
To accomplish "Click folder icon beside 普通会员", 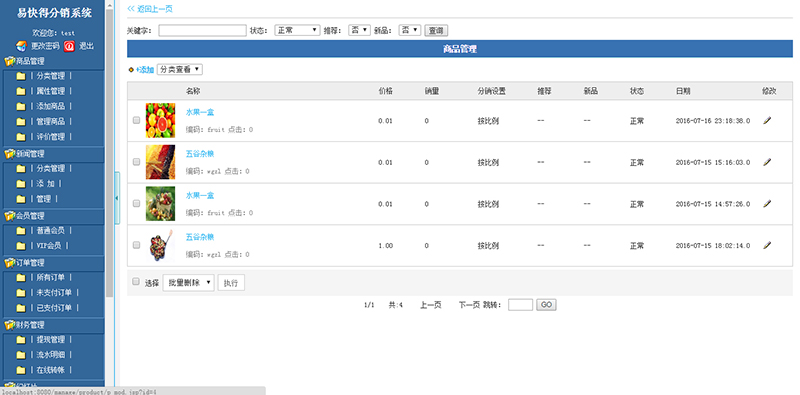I will 20,231.
